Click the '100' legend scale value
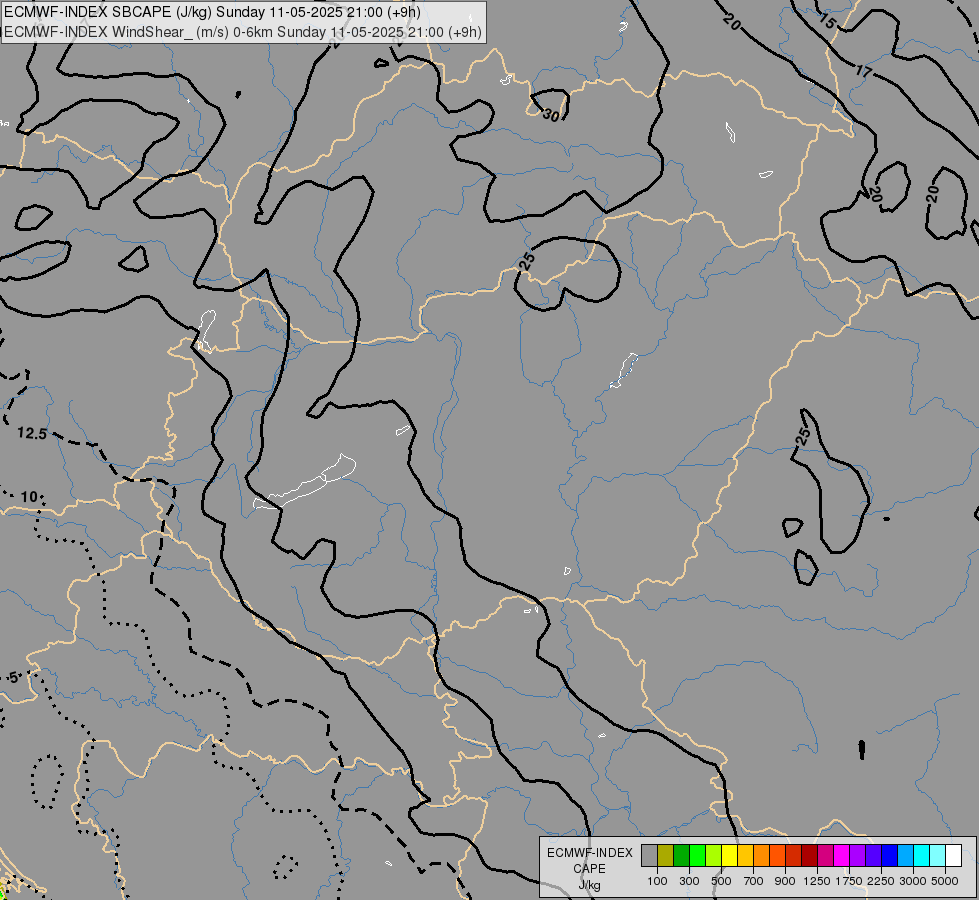The height and width of the screenshot is (900, 979). click(657, 881)
